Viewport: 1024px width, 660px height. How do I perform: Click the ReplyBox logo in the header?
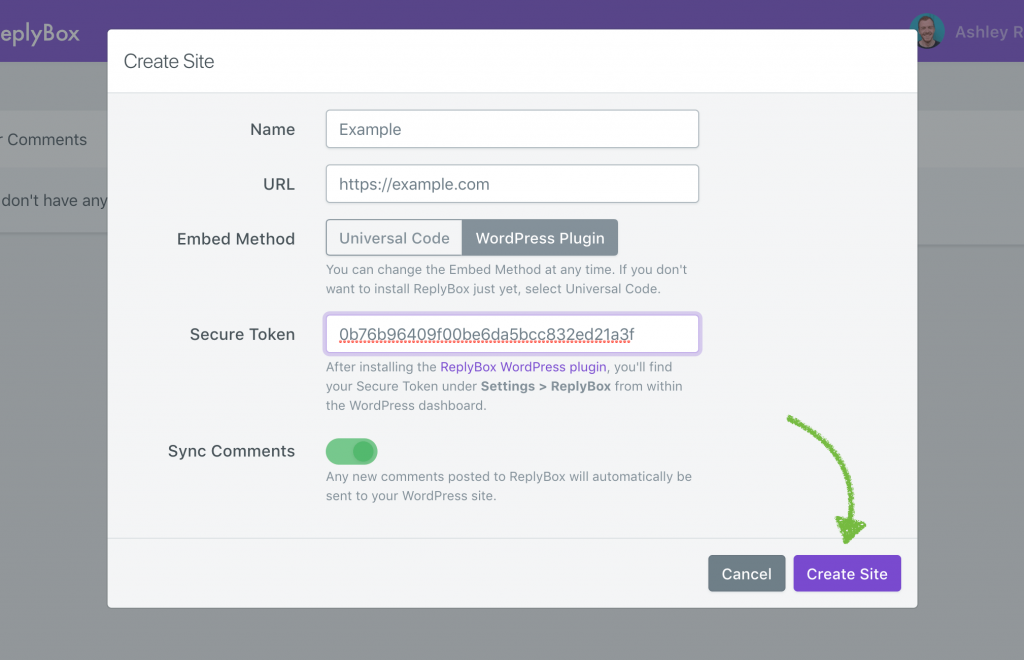pos(40,33)
